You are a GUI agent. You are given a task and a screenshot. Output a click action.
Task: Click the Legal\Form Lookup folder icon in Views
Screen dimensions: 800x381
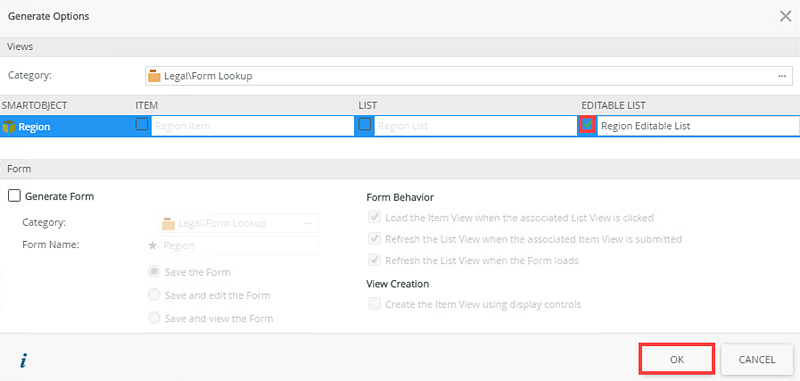[x=154, y=76]
